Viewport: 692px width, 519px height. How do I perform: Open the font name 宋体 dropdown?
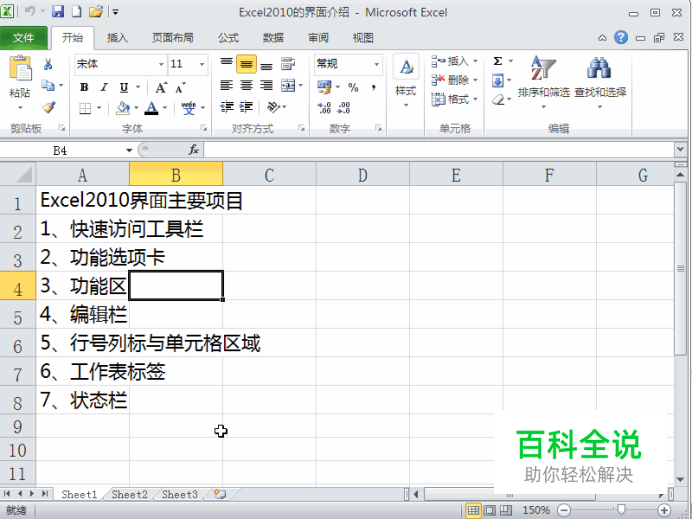(161, 64)
